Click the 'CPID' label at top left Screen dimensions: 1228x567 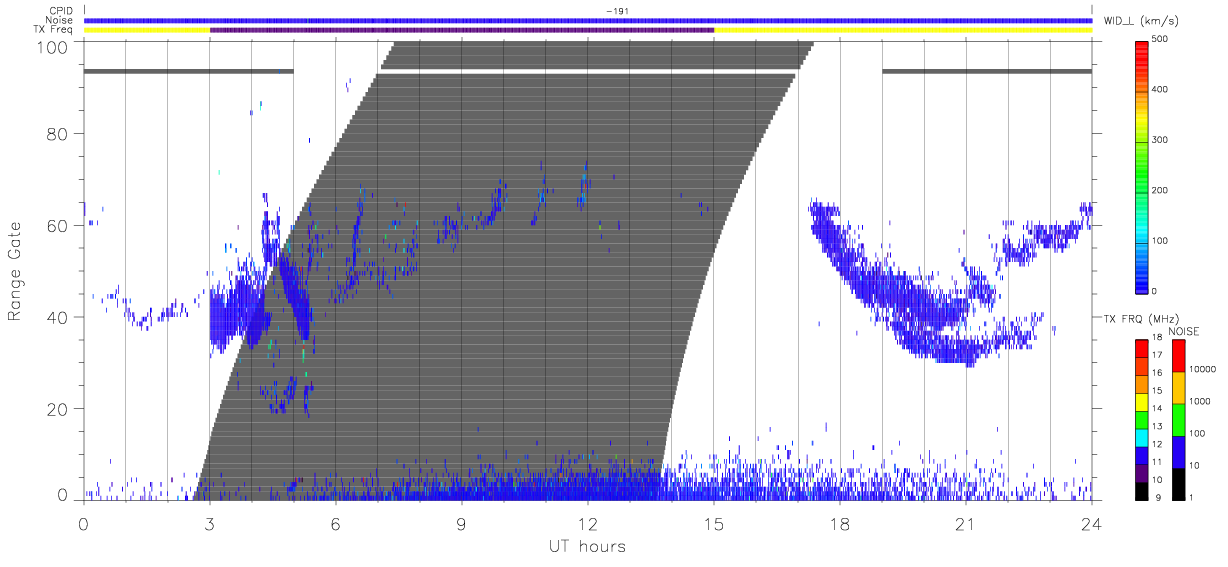pos(61,10)
